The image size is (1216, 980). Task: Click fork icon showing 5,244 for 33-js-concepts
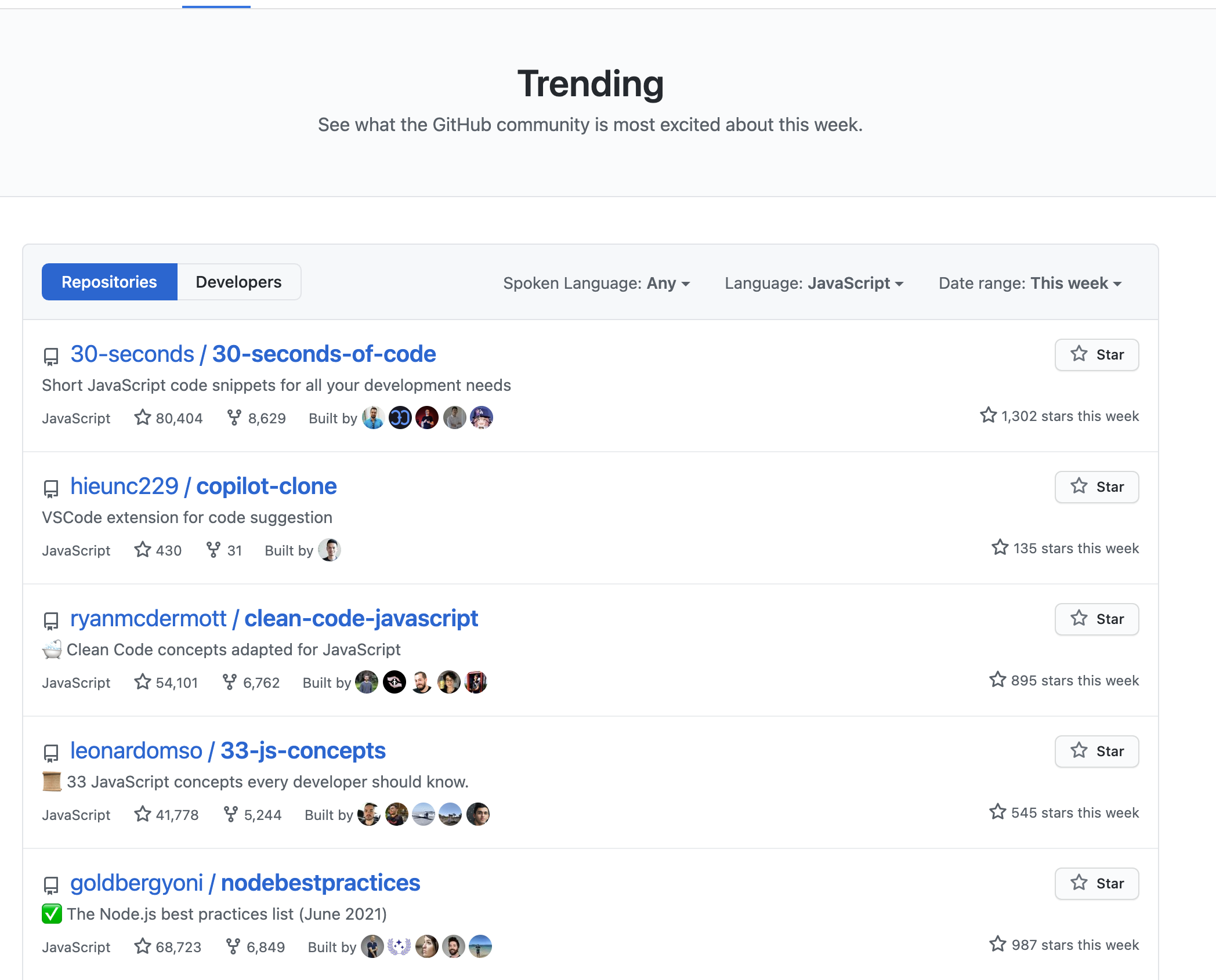tap(230, 814)
